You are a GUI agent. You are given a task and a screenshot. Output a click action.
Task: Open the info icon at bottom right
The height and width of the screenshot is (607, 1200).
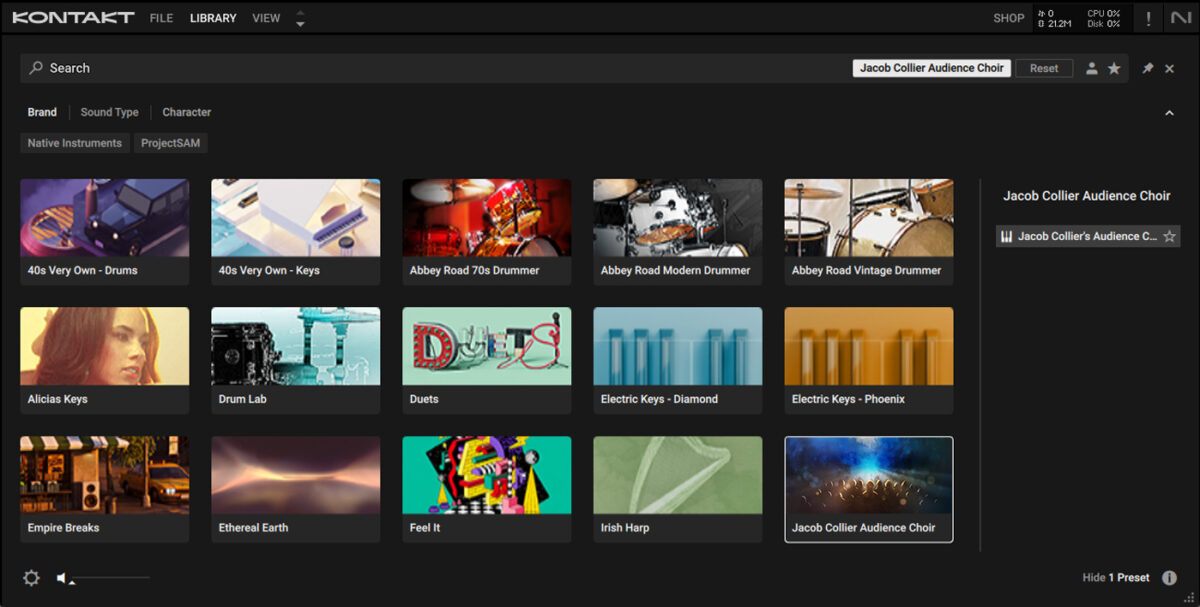[x=1169, y=578]
